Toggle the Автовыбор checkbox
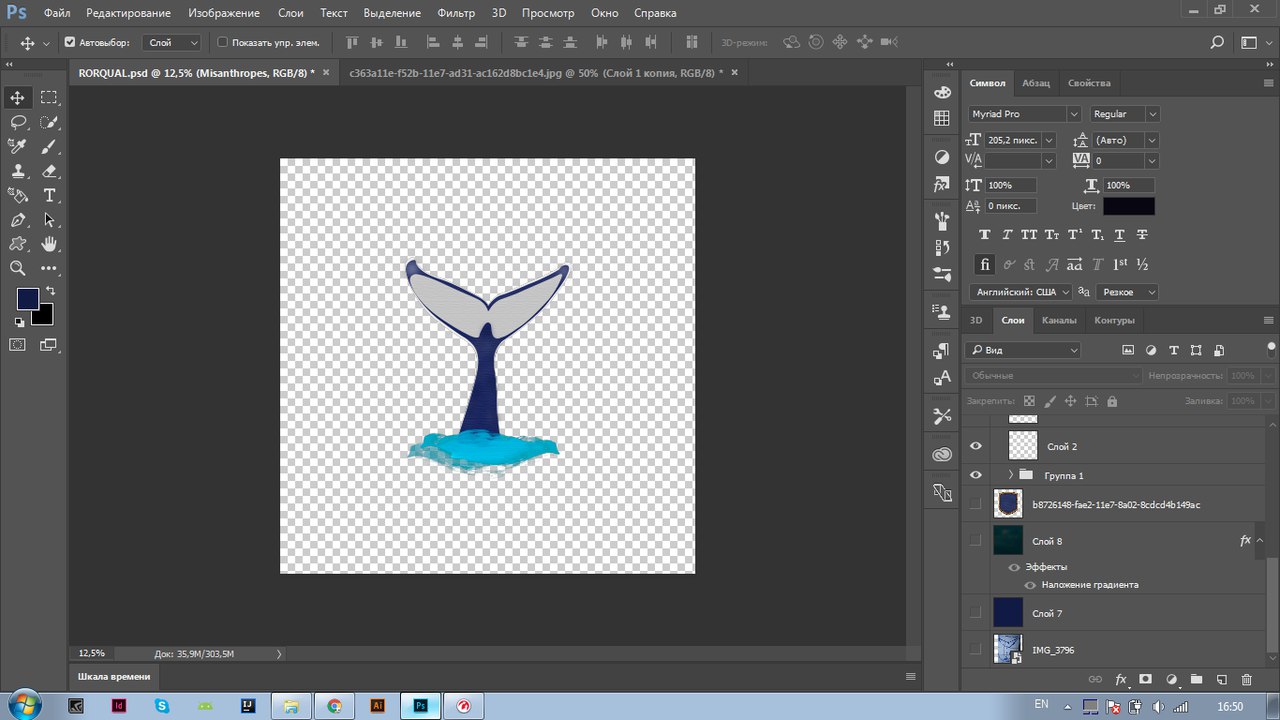The width and height of the screenshot is (1280, 720). (70, 43)
